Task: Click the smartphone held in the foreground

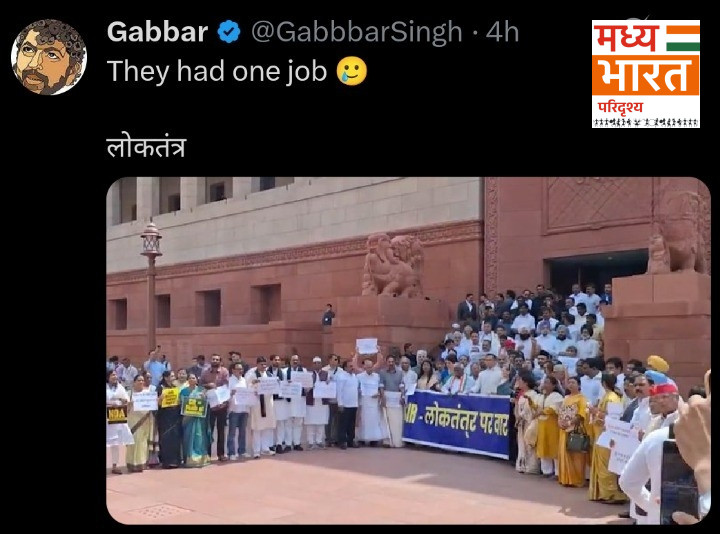Action: pos(679,480)
